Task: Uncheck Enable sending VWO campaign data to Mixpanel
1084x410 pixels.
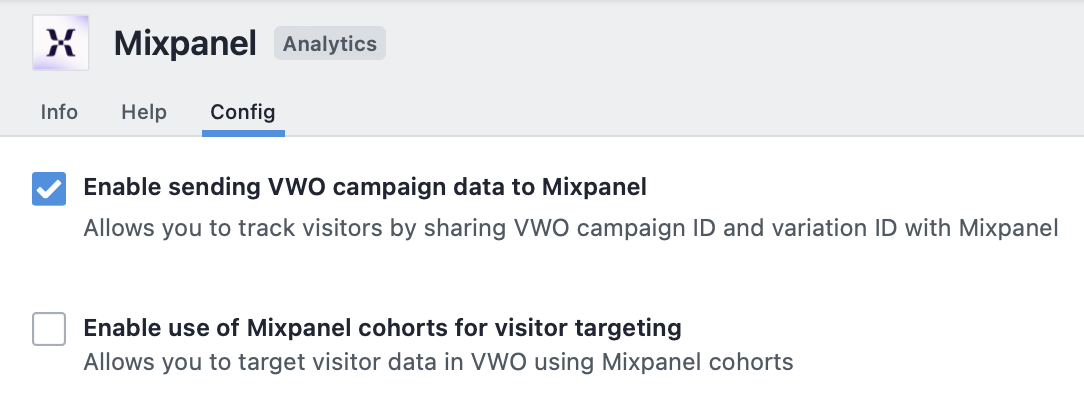Action: [49, 189]
